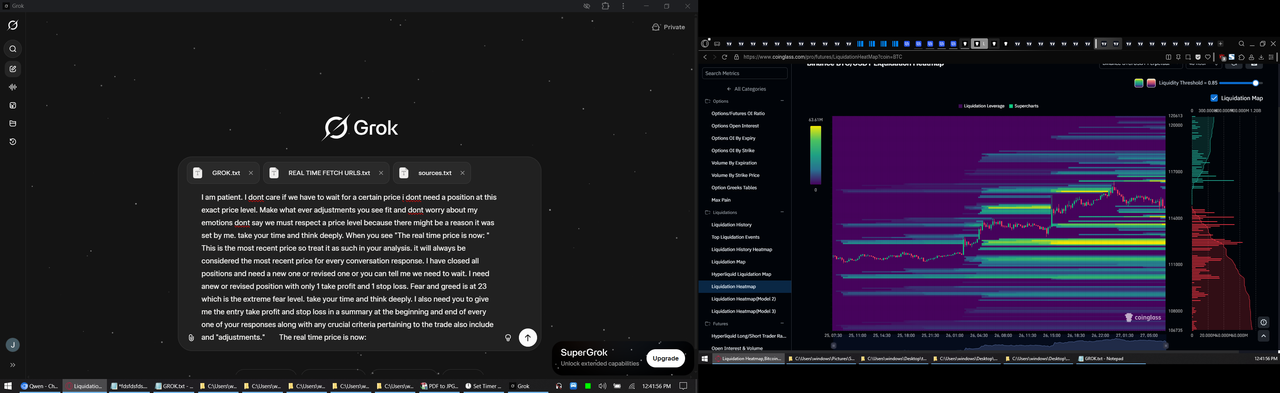This screenshot has height=393, width=1280.
Task: Open Liquidation Heatmap(Model 3)
Action: click(x=743, y=311)
